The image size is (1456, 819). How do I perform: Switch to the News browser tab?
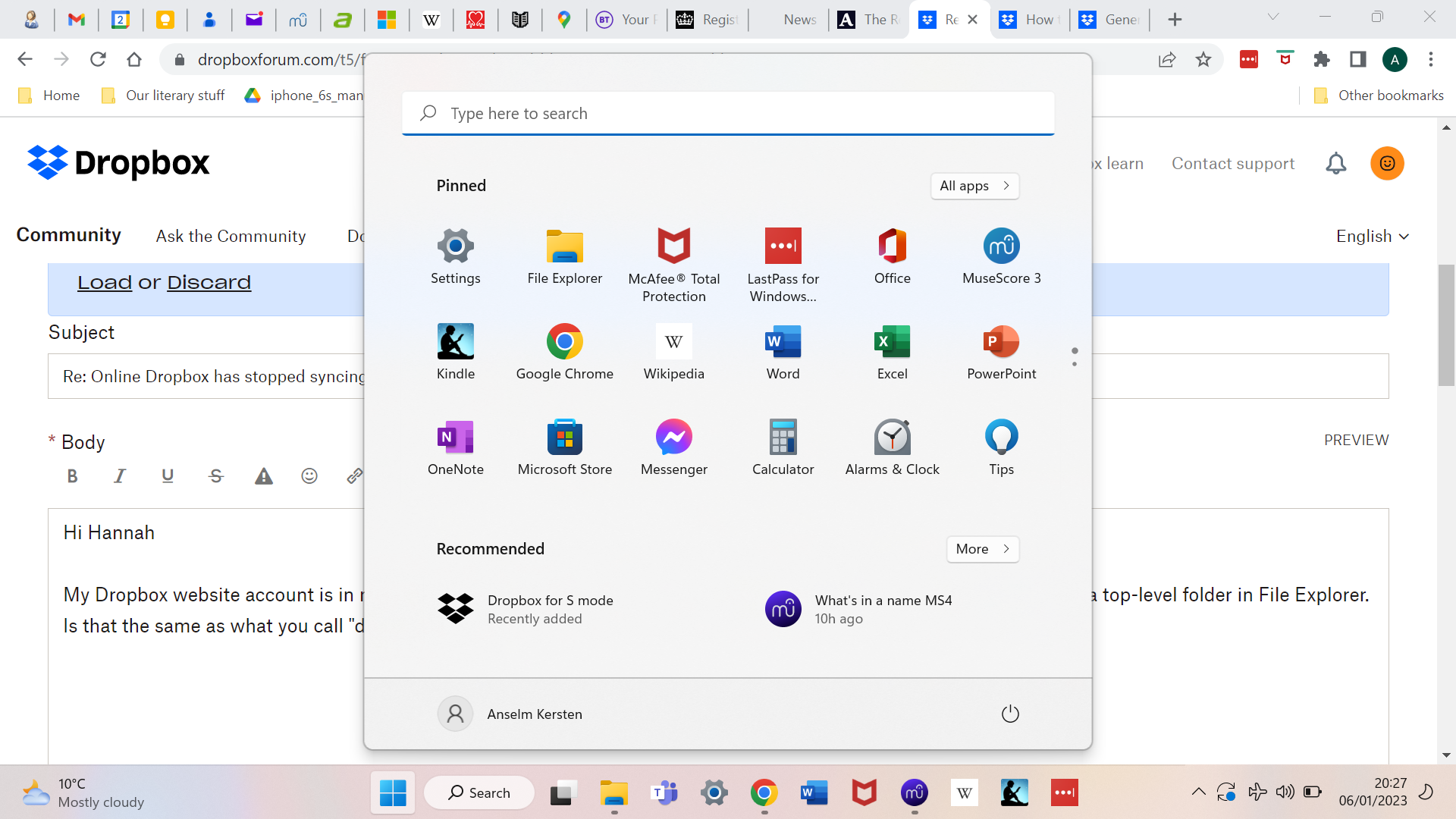coord(789,20)
